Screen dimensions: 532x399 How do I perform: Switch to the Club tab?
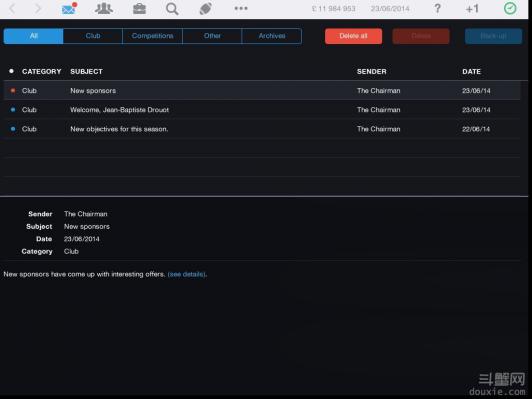coord(93,36)
